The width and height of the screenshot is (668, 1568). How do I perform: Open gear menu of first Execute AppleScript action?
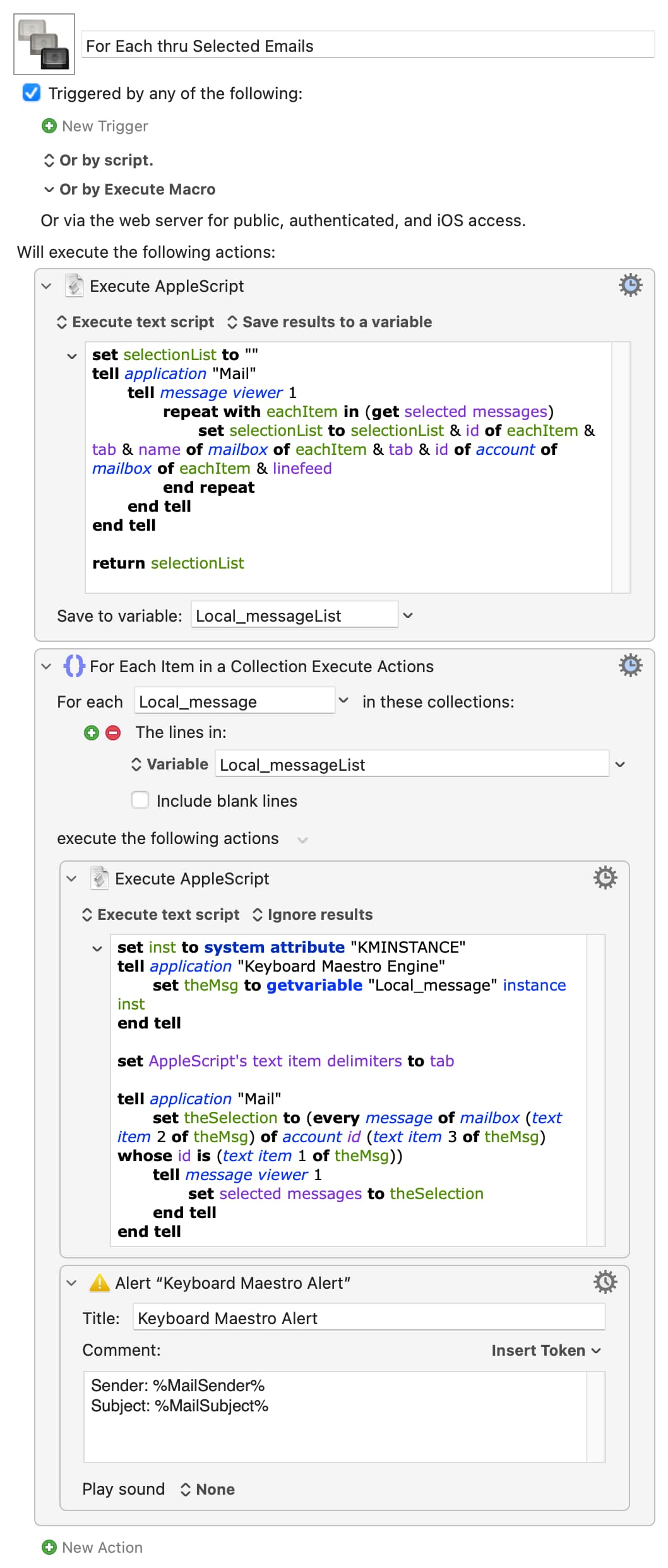tap(629, 286)
